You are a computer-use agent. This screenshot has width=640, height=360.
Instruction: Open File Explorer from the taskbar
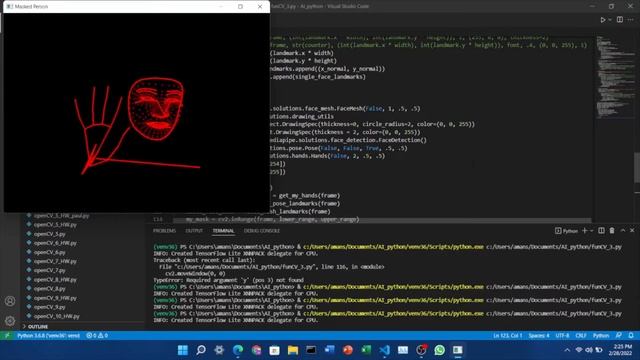(x=293, y=350)
